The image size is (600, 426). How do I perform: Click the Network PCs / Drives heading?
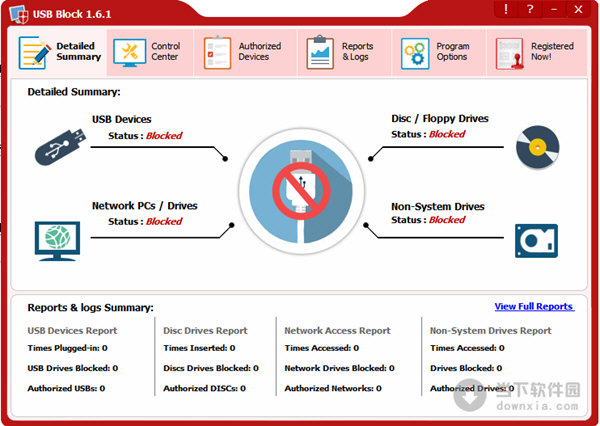(x=145, y=206)
